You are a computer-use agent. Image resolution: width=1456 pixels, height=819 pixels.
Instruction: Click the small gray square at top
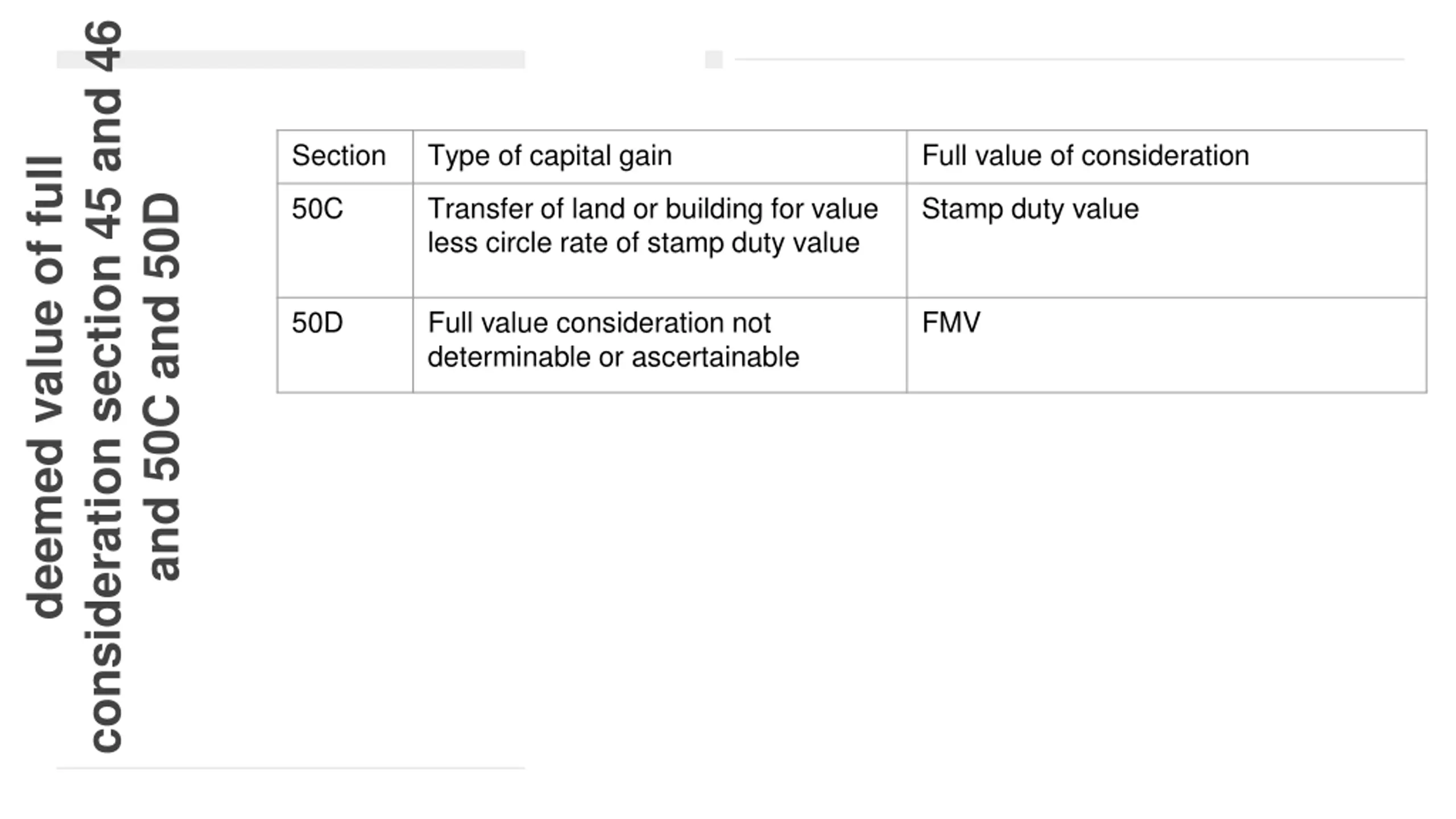(714, 59)
